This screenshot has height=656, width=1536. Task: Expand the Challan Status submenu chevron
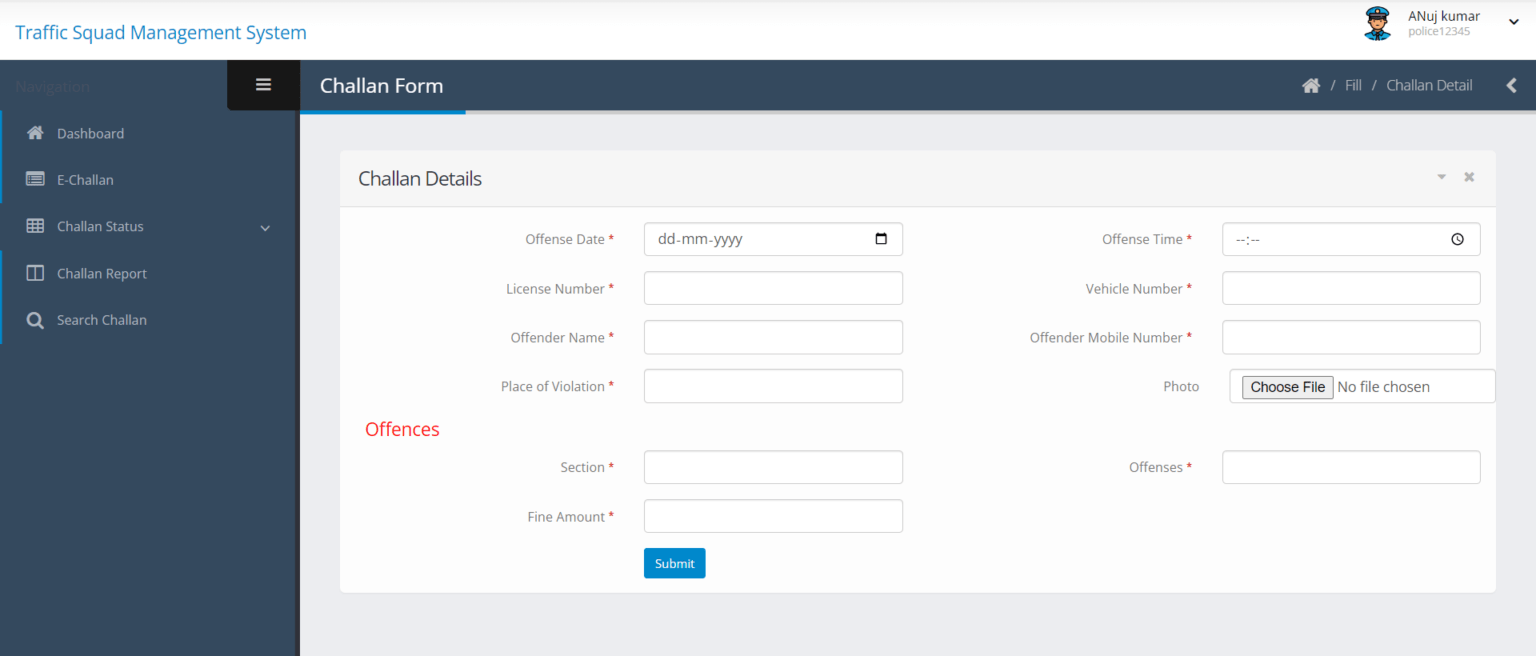click(x=264, y=227)
